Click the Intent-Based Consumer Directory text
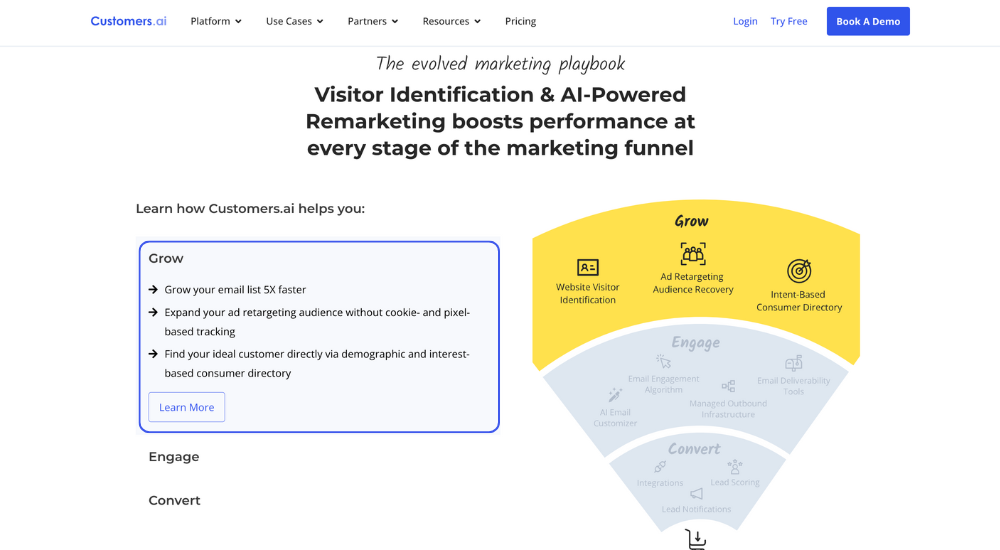 [x=799, y=301]
